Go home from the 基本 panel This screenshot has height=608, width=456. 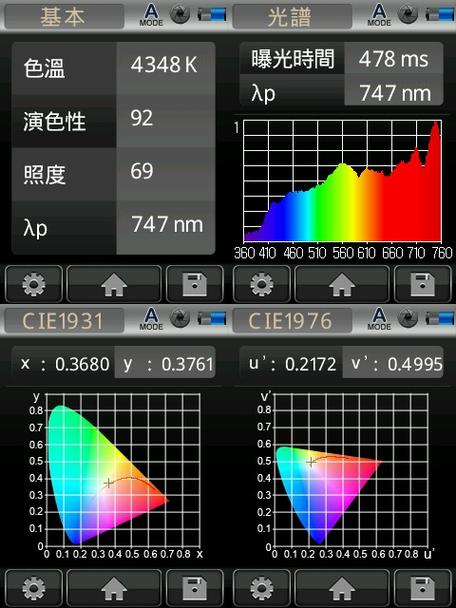pyautogui.click(x=114, y=284)
